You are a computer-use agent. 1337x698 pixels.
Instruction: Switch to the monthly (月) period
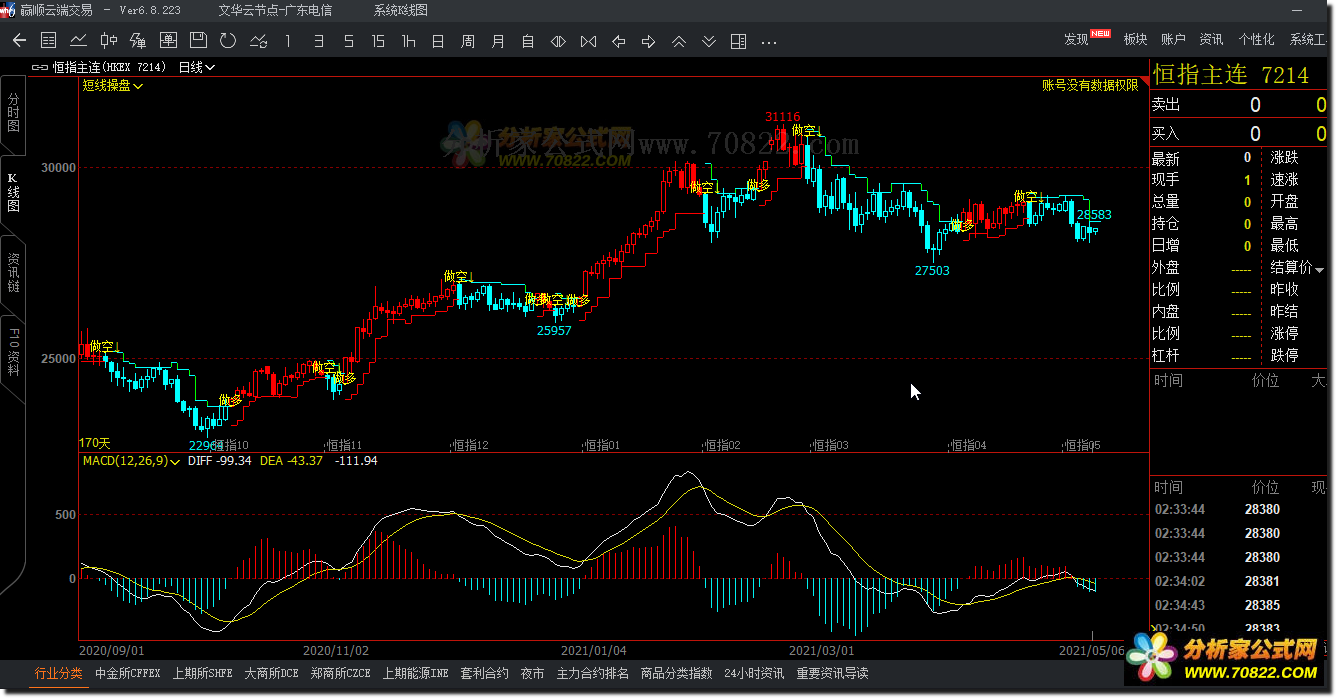[498, 41]
